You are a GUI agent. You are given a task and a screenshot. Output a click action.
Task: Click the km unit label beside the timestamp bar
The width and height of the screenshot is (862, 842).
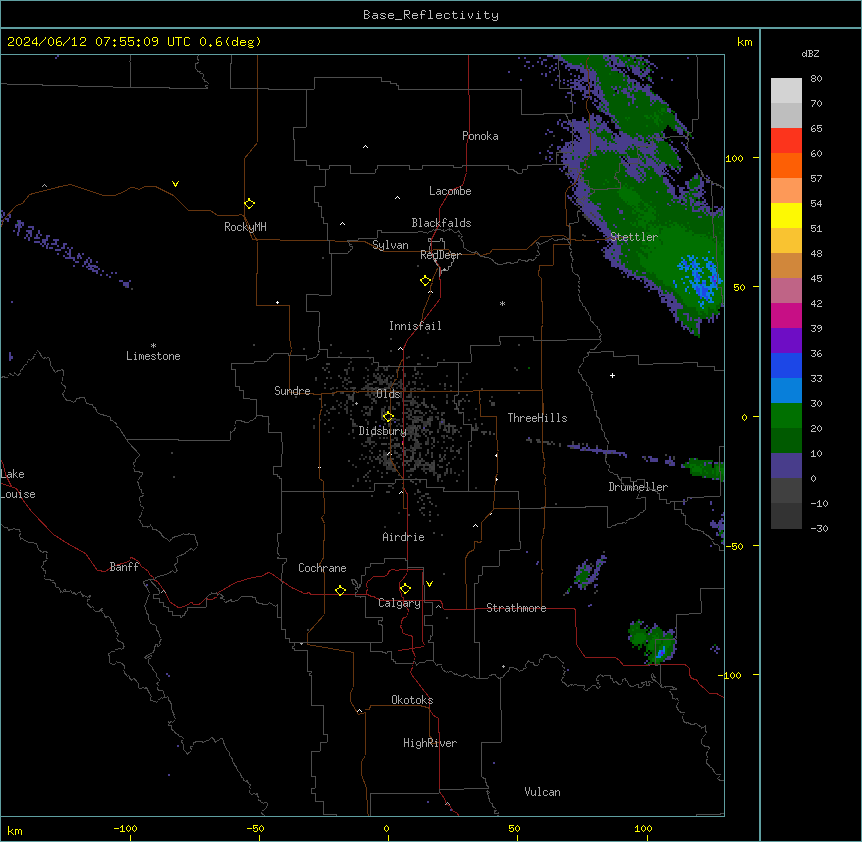pyautogui.click(x=744, y=42)
